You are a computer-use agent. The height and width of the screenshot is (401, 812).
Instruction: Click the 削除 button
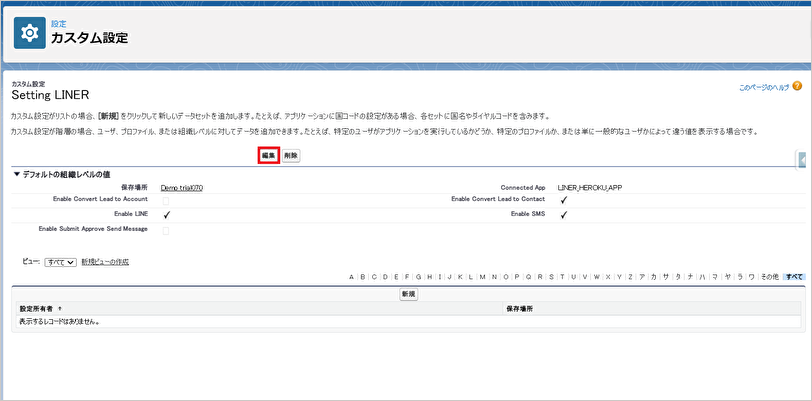pyautogui.click(x=291, y=156)
